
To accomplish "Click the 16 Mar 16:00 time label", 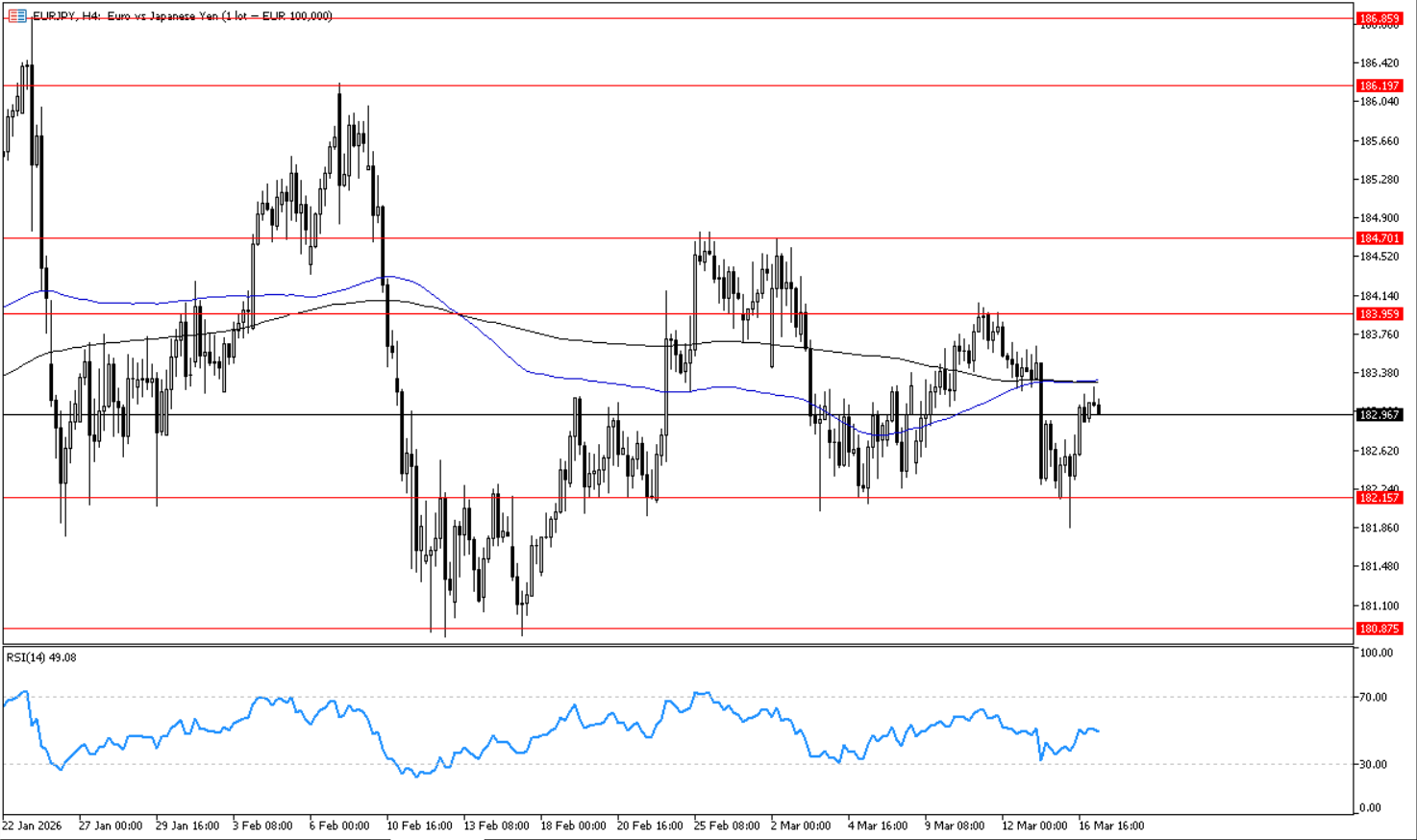I will [x=1111, y=826].
